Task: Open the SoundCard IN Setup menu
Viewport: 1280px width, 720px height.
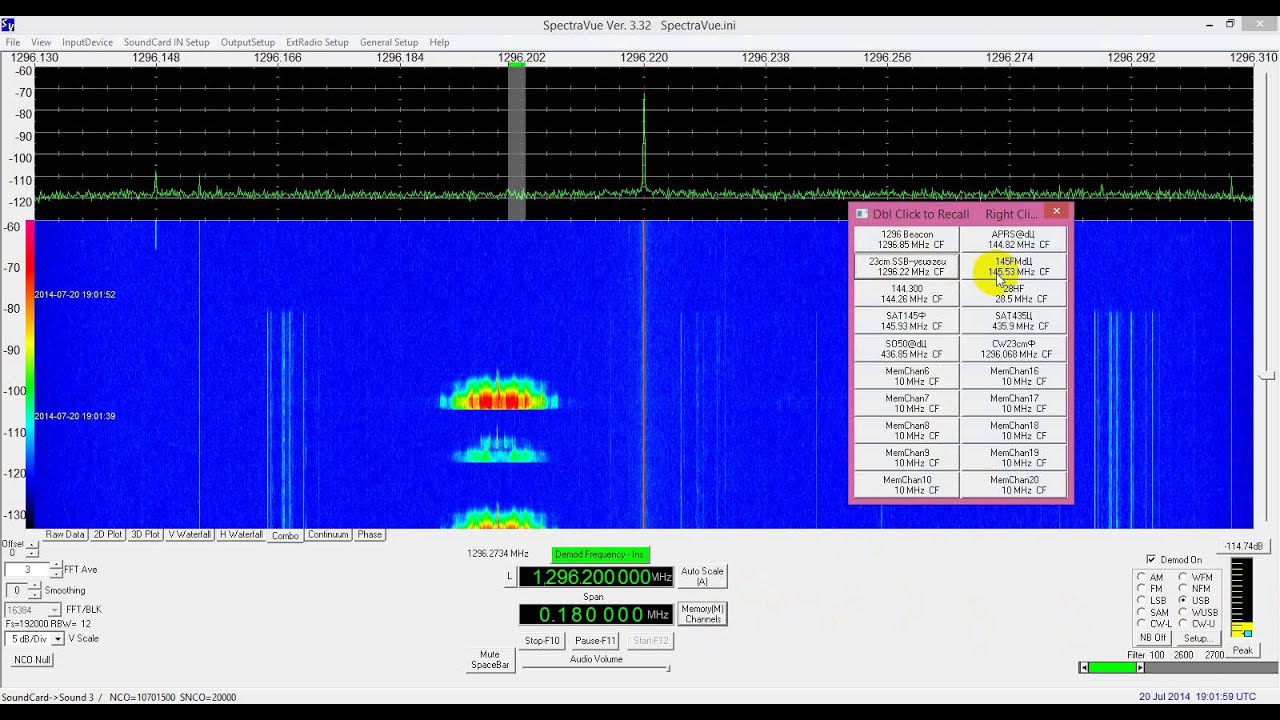Action: (167, 43)
